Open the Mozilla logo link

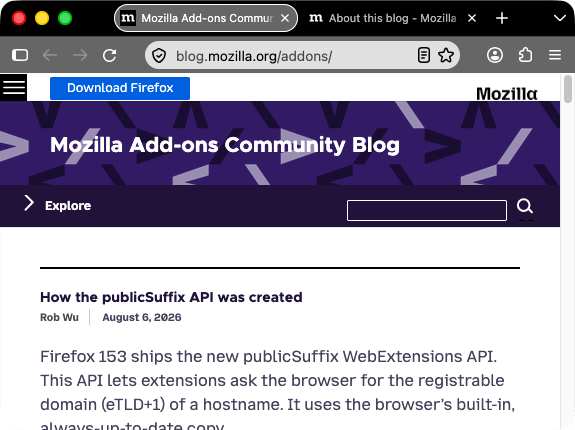coord(506,94)
